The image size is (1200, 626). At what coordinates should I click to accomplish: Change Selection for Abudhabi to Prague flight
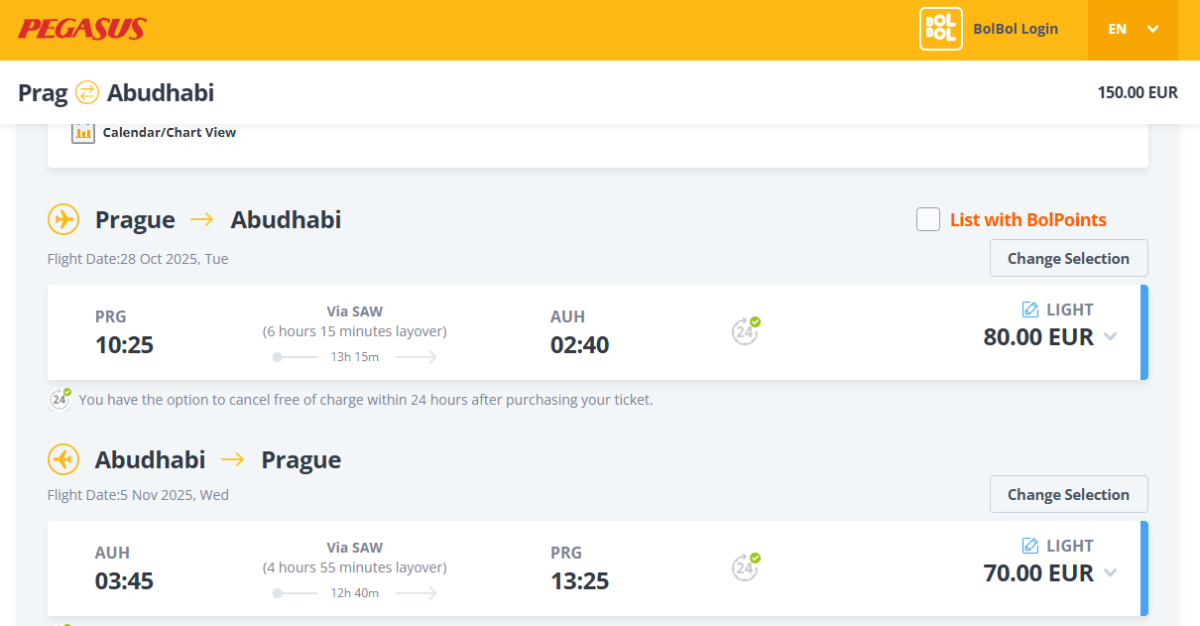[x=1068, y=494]
